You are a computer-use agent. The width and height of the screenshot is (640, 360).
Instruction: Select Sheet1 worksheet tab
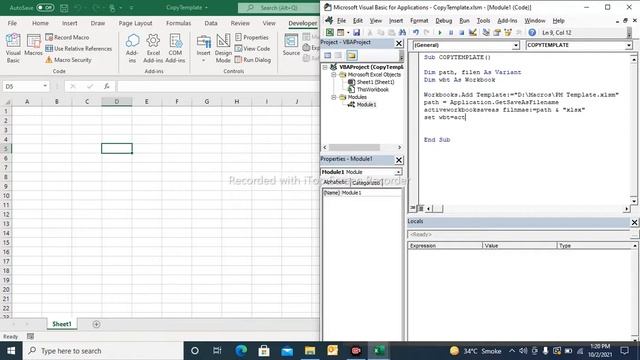[x=62, y=324]
